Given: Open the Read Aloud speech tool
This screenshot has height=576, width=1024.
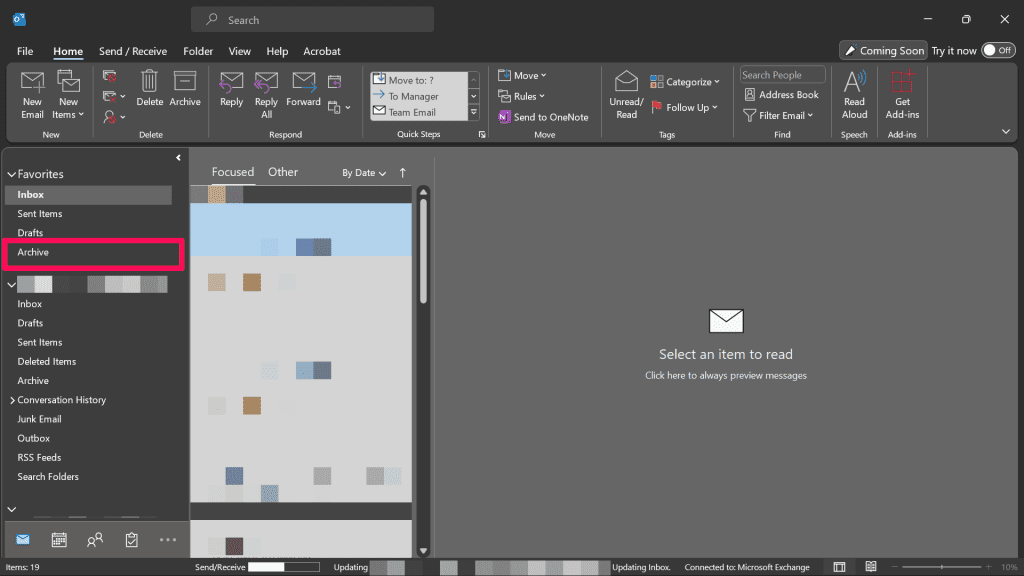Looking at the screenshot, I should click(x=854, y=84).
